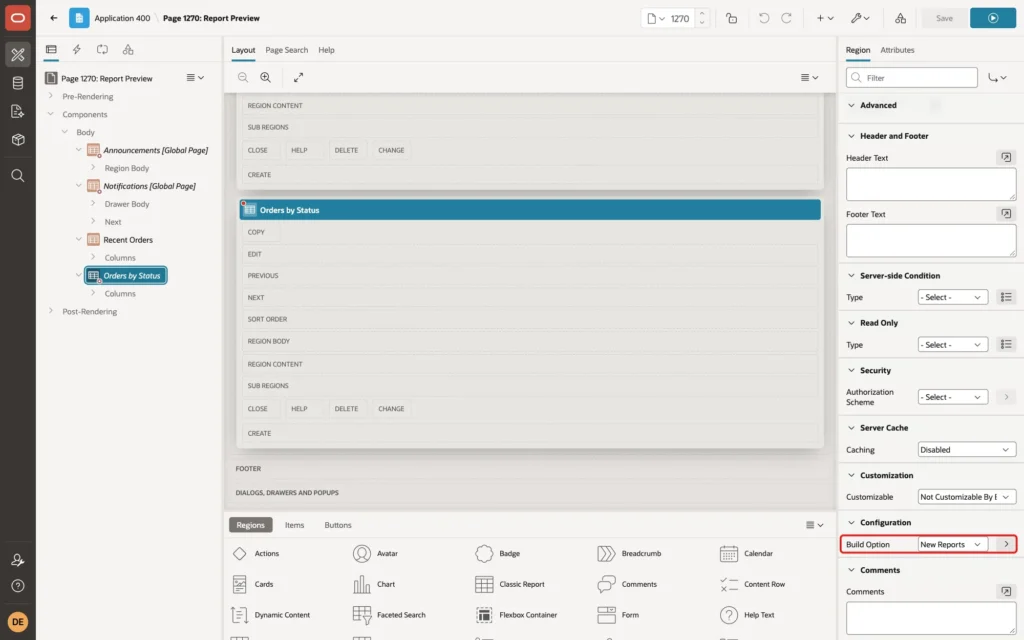Open the administration user icon

[18, 560]
